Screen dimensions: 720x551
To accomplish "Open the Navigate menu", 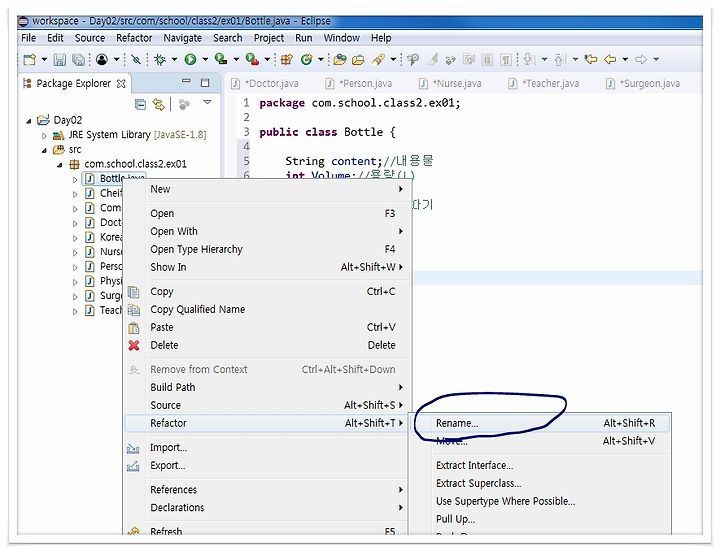I will coord(182,38).
